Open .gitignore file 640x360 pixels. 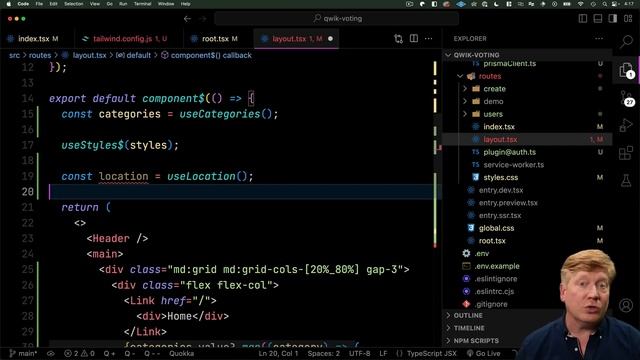pos(491,304)
